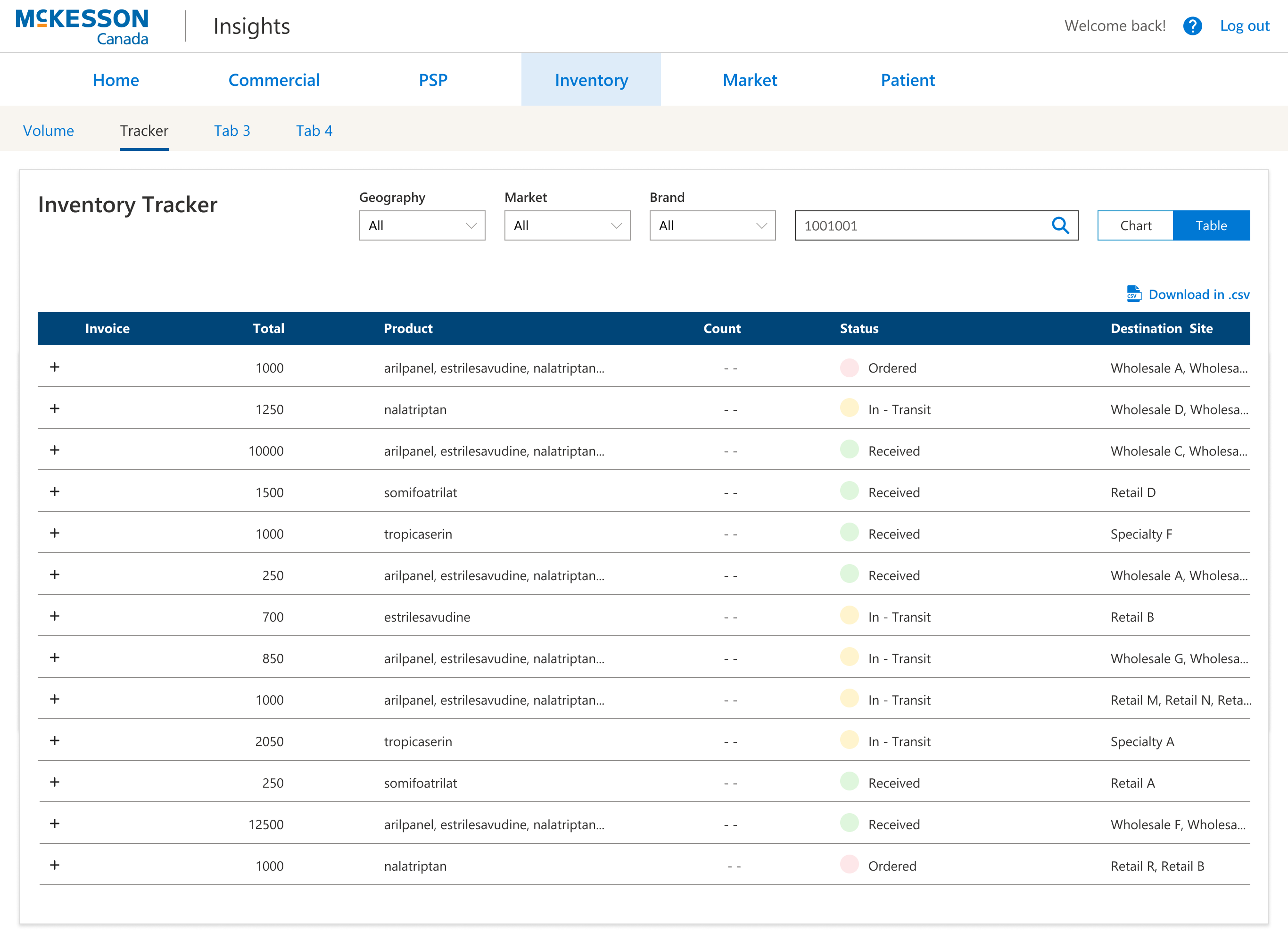Click the Log out link
The width and height of the screenshot is (1288, 948).
1245,26
